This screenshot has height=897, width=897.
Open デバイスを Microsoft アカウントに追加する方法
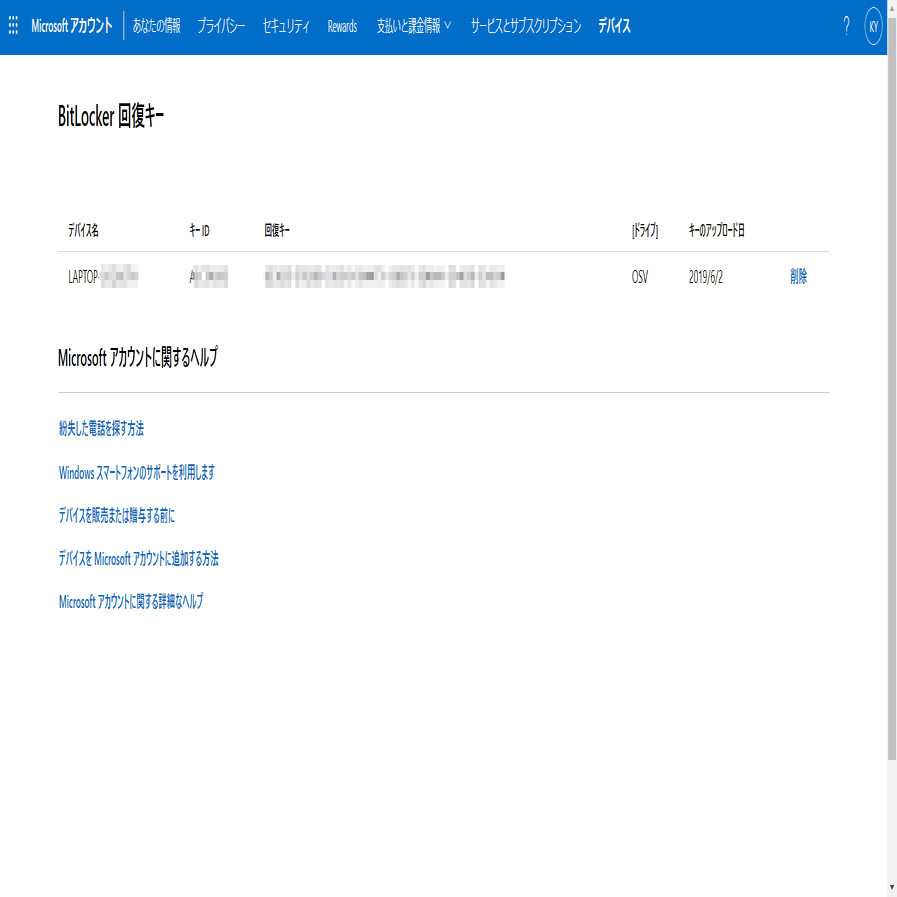139,560
